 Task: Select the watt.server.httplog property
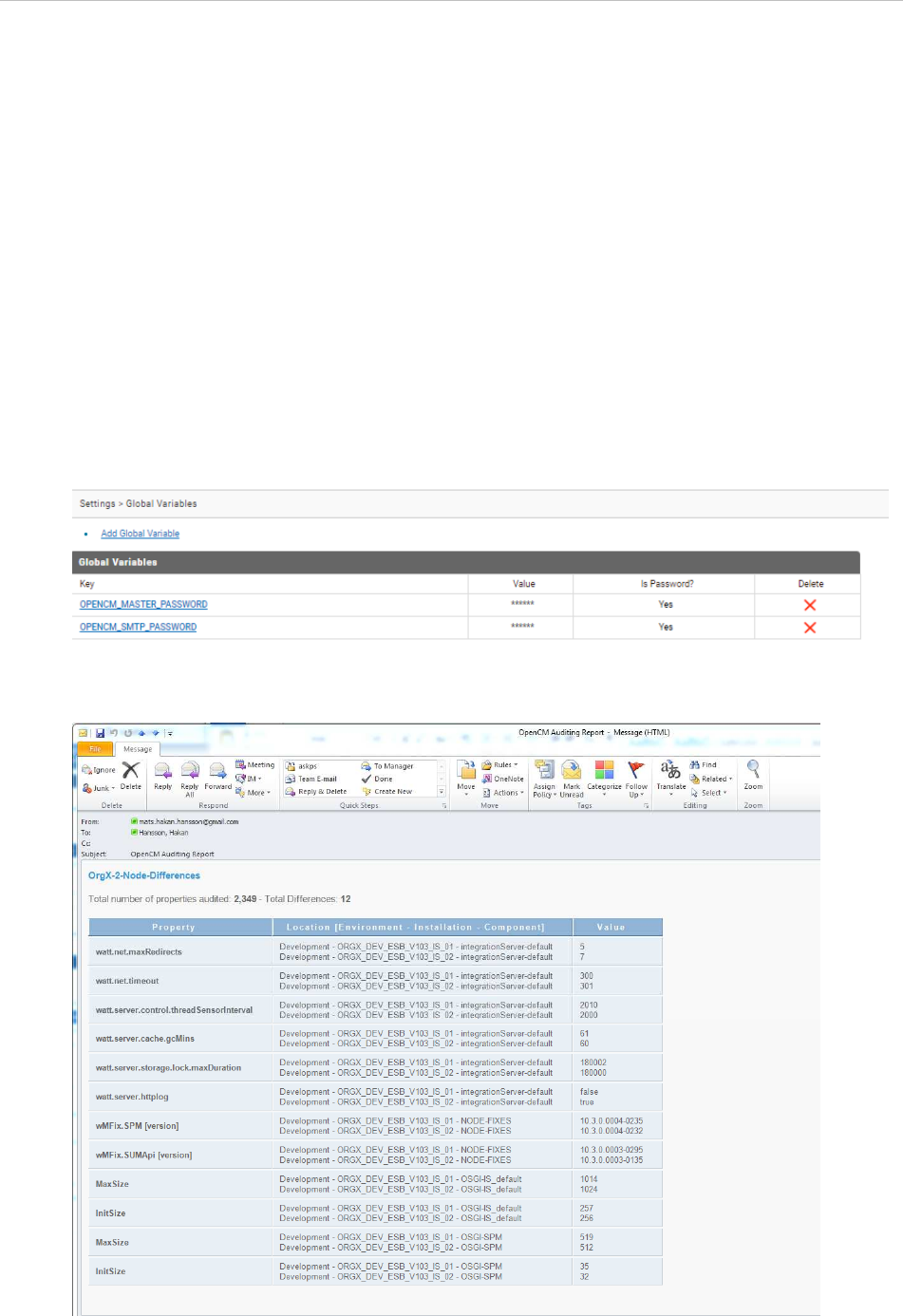point(132,1097)
